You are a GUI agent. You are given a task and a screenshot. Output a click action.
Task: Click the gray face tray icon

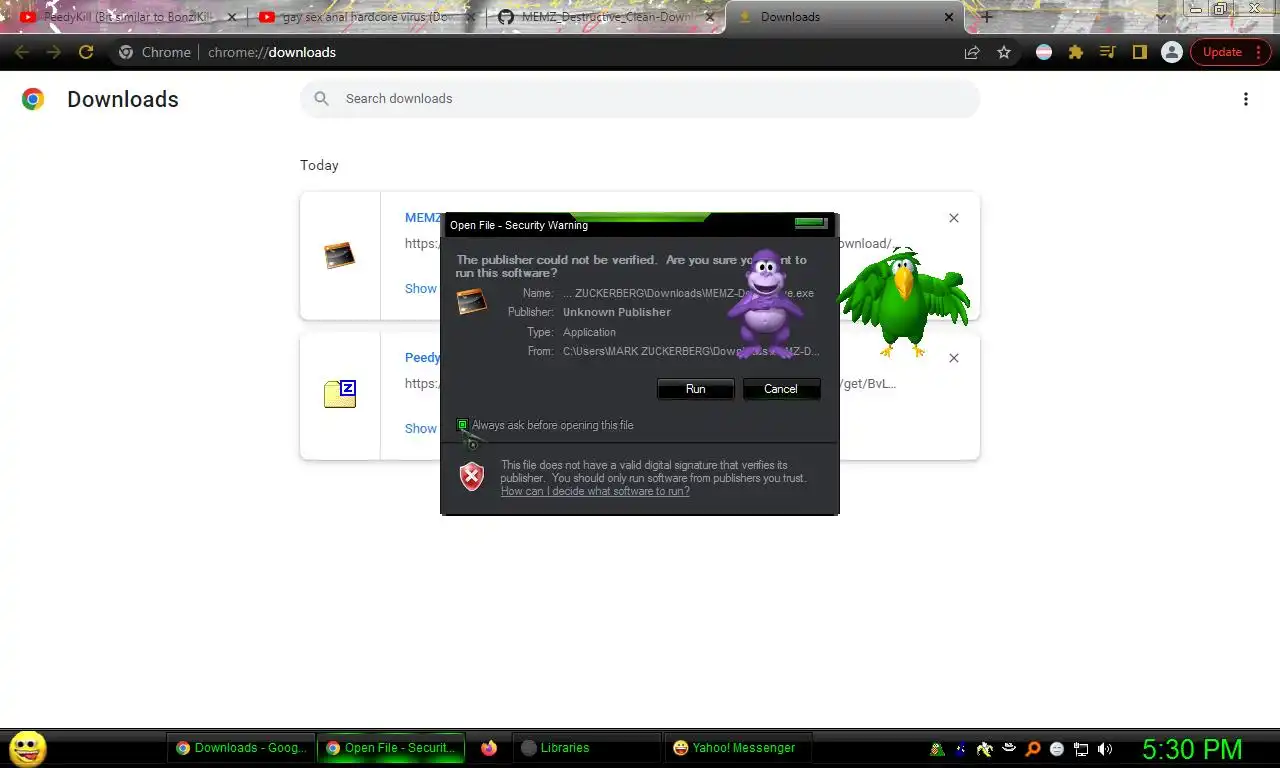coord(1057,749)
